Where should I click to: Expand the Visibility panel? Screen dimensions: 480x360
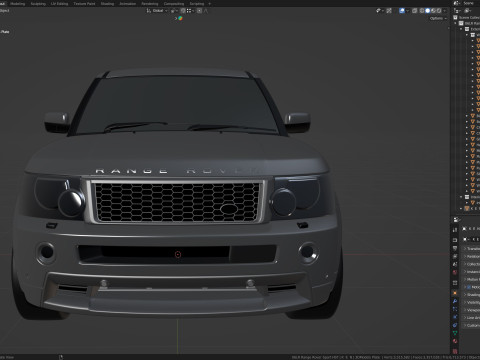[472, 302]
